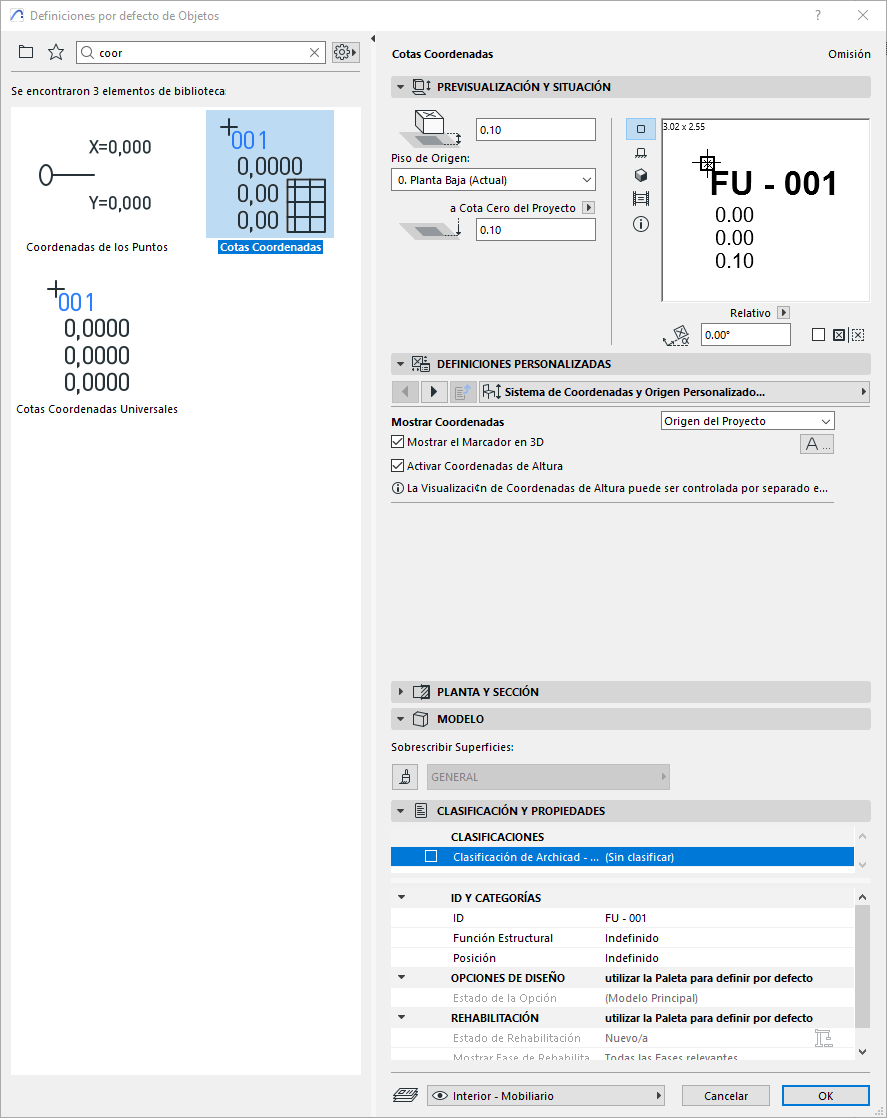Clear the search field with X
The height and width of the screenshot is (1118, 887).
(315, 53)
